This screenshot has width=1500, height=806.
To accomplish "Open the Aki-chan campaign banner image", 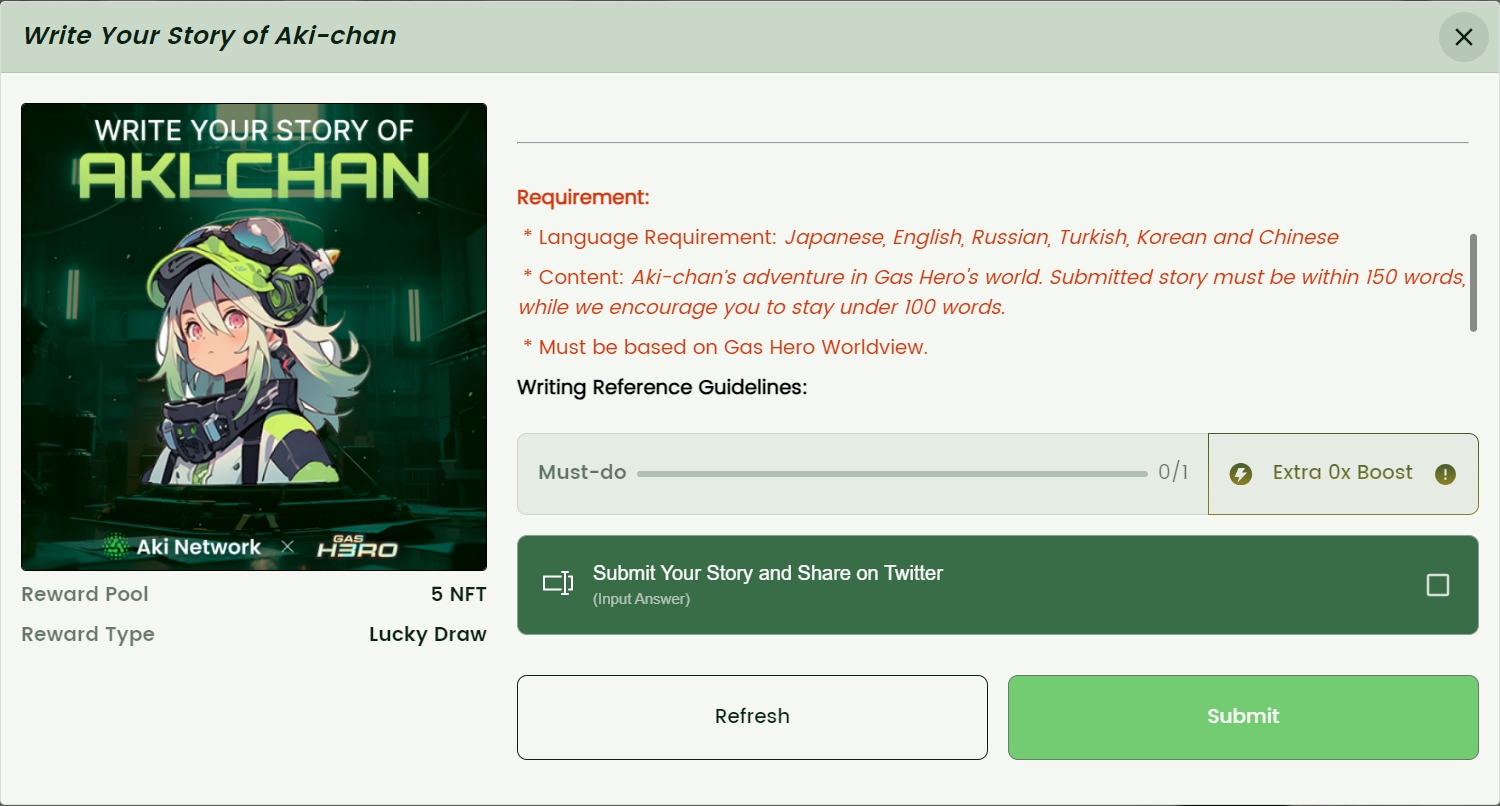I will tap(254, 337).
